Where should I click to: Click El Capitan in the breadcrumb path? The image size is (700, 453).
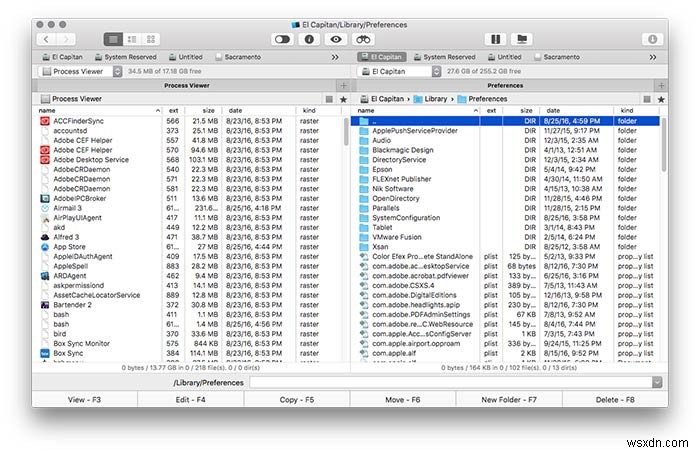click(382, 99)
